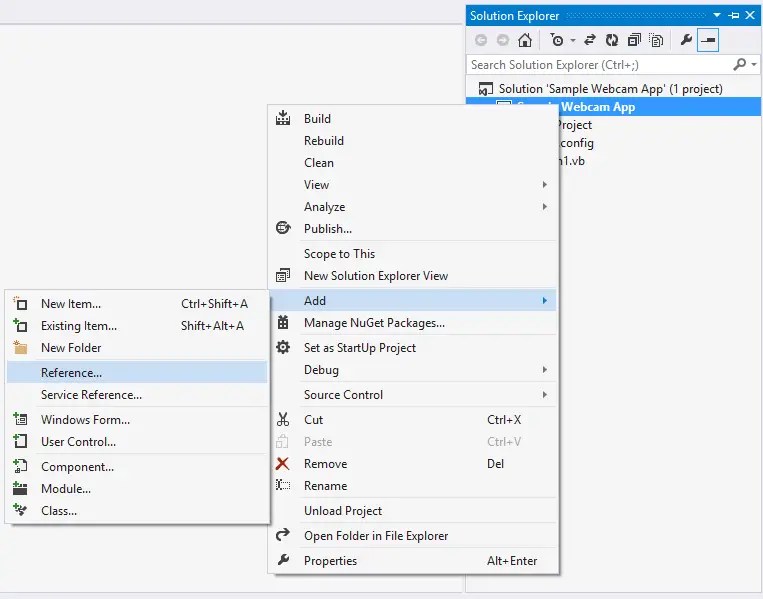Close the Solution Explorer panel

pyautogui.click(x=750, y=16)
